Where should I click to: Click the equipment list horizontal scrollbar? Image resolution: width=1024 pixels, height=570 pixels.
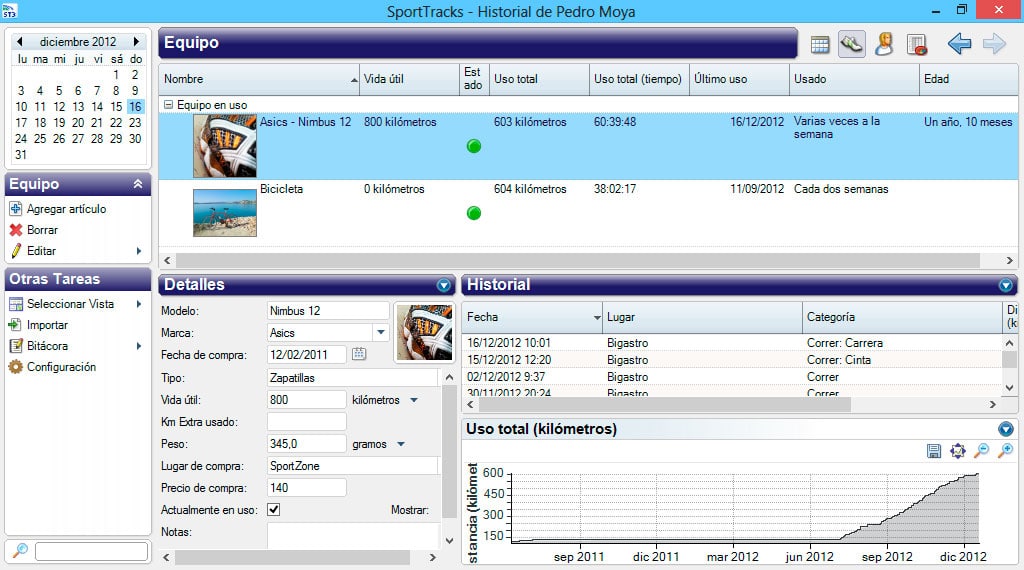pyautogui.click(x=578, y=260)
